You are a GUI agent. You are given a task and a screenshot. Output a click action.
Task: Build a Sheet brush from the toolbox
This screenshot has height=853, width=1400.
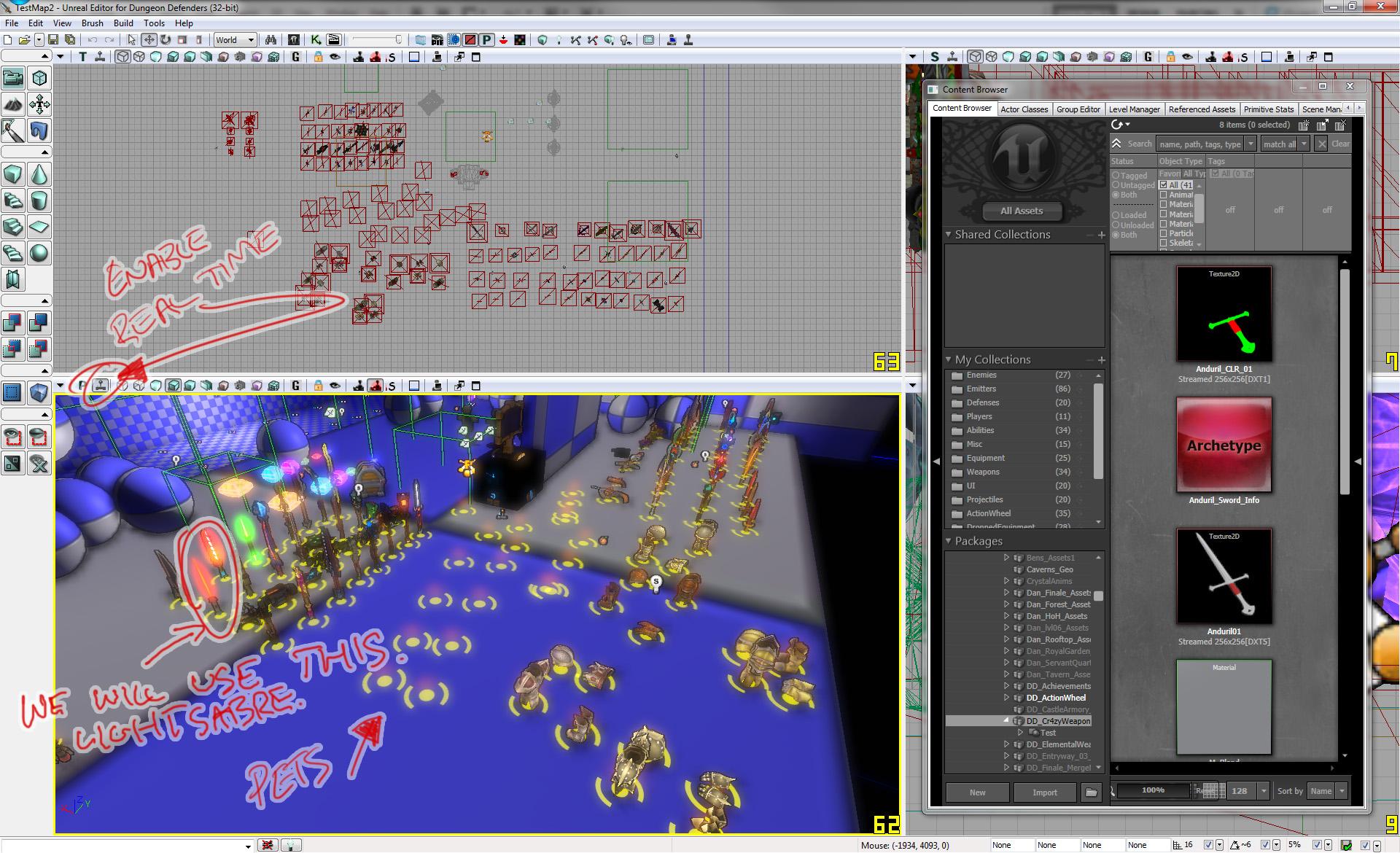tap(39, 227)
